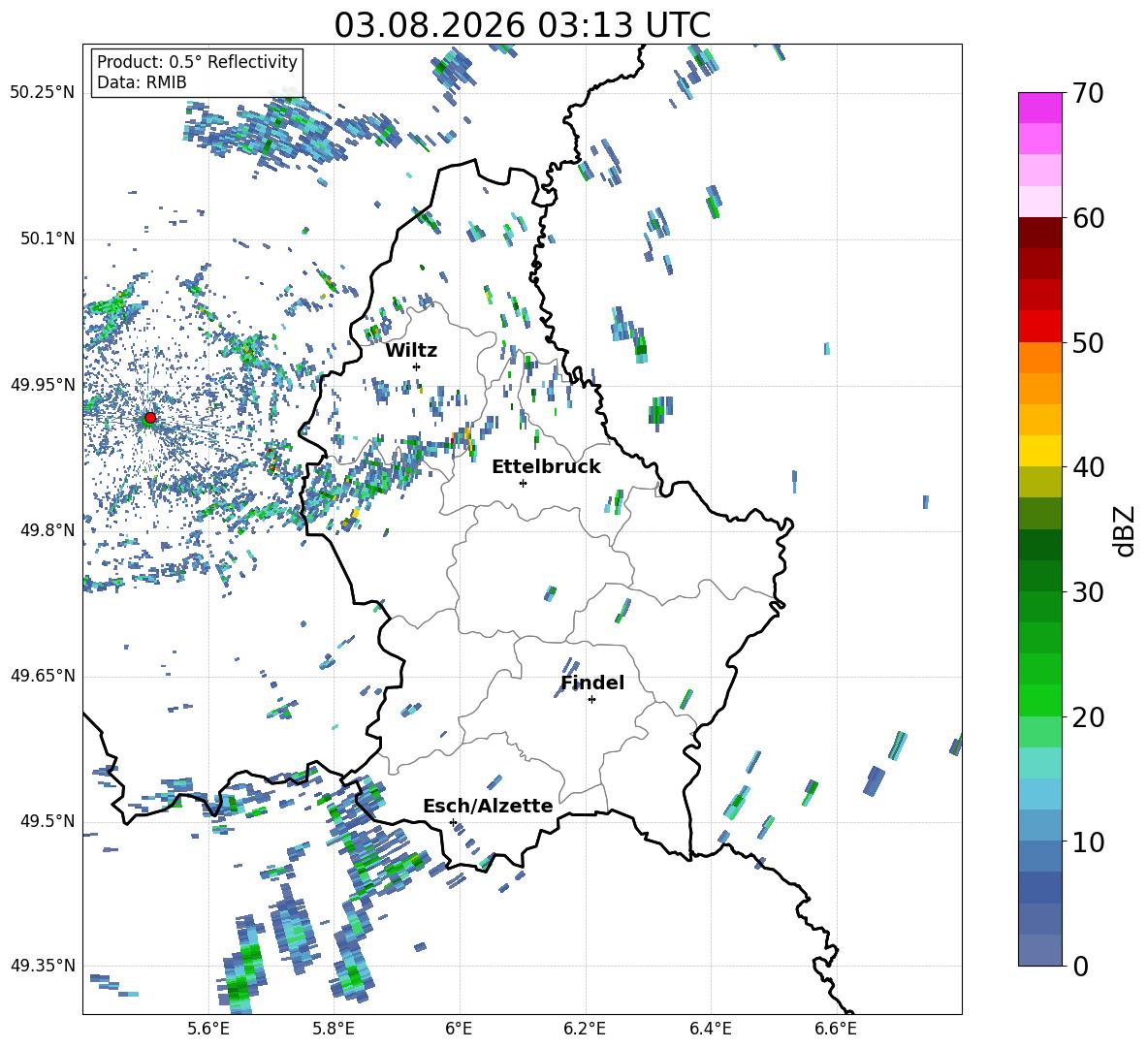Click the Wiltz city label
The image size is (1148, 1048).
tap(411, 351)
